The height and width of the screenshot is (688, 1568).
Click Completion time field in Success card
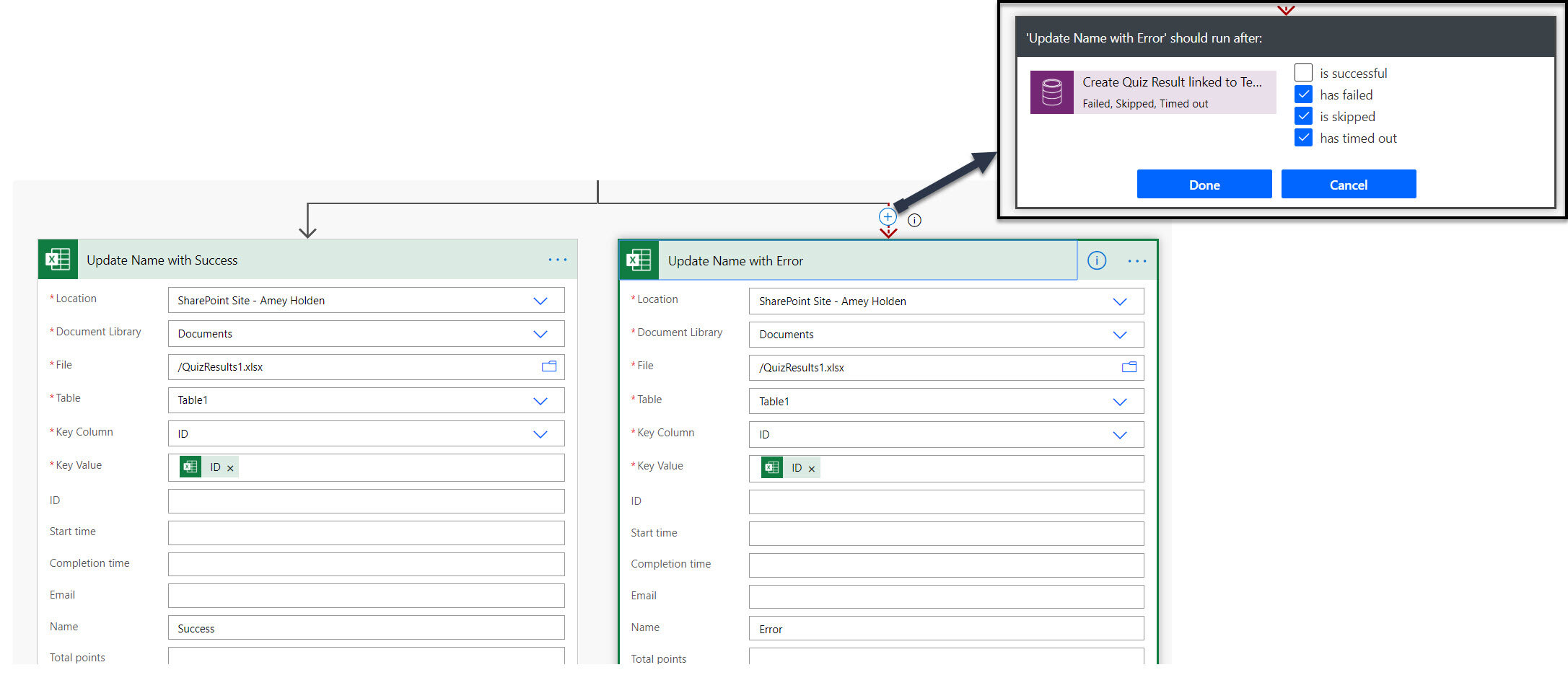(367, 564)
